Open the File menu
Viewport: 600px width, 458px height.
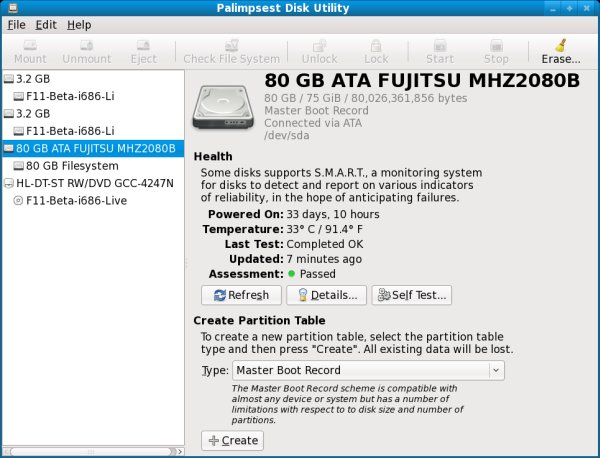tap(16, 24)
